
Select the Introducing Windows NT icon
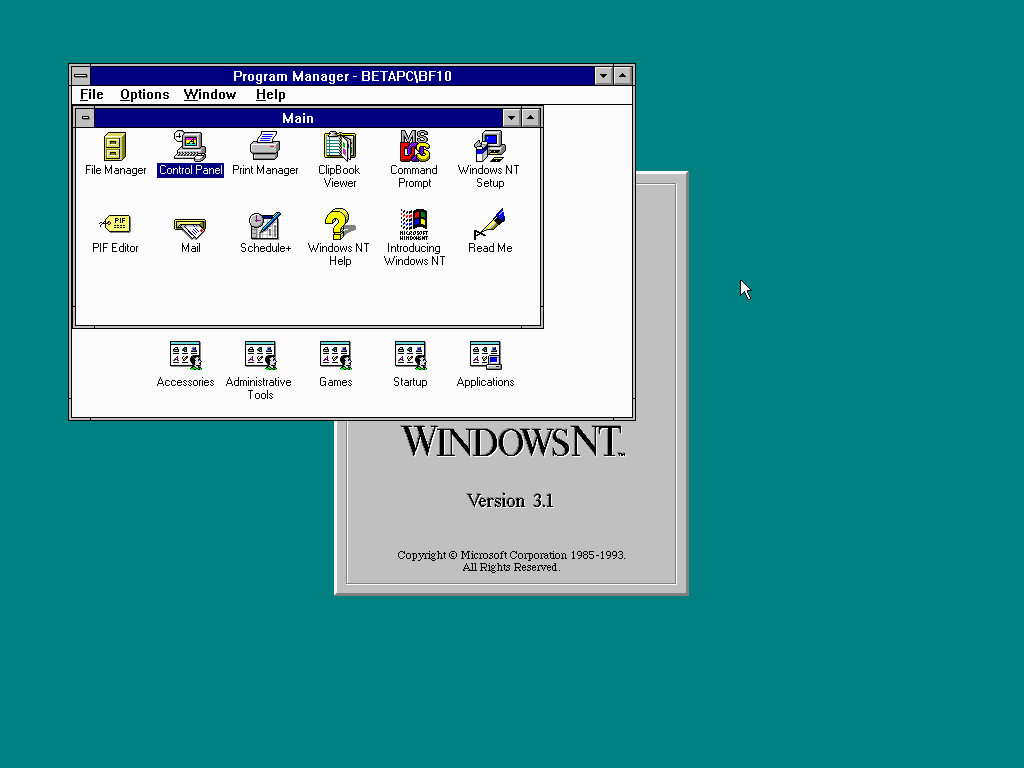414,225
